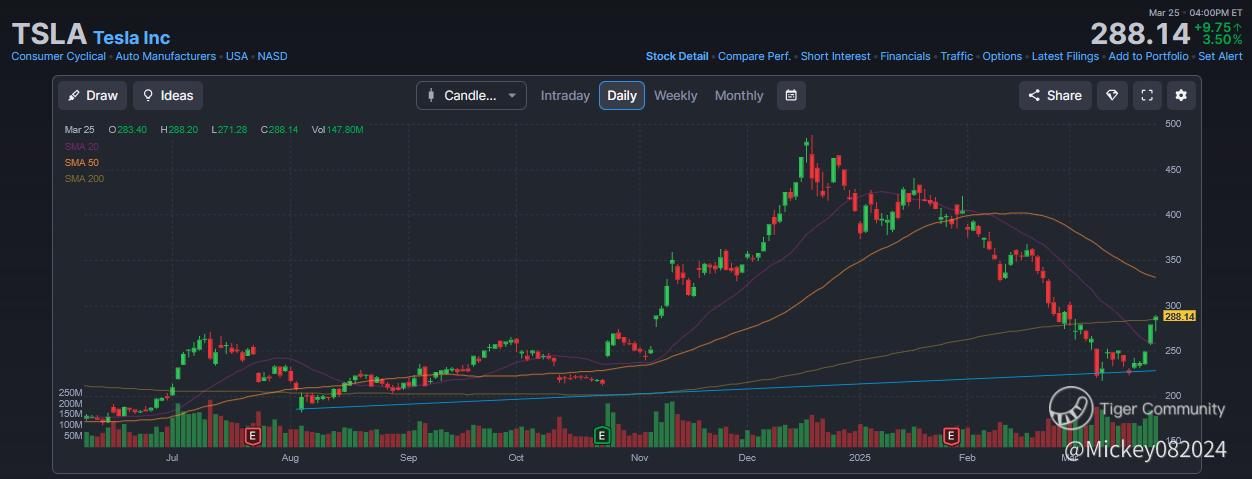Select the Daily timeframe
This screenshot has height=479, width=1252.
pos(622,96)
